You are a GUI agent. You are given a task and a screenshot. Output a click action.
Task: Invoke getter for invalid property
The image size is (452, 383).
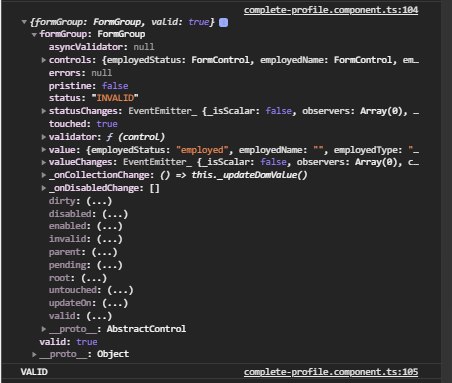coord(110,239)
